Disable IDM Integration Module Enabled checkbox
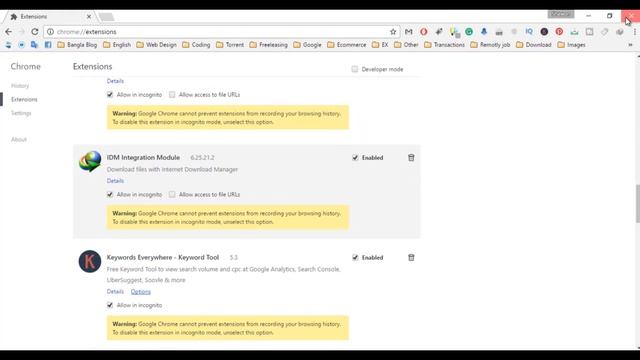The width and height of the screenshot is (640, 360). coord(355,158)
